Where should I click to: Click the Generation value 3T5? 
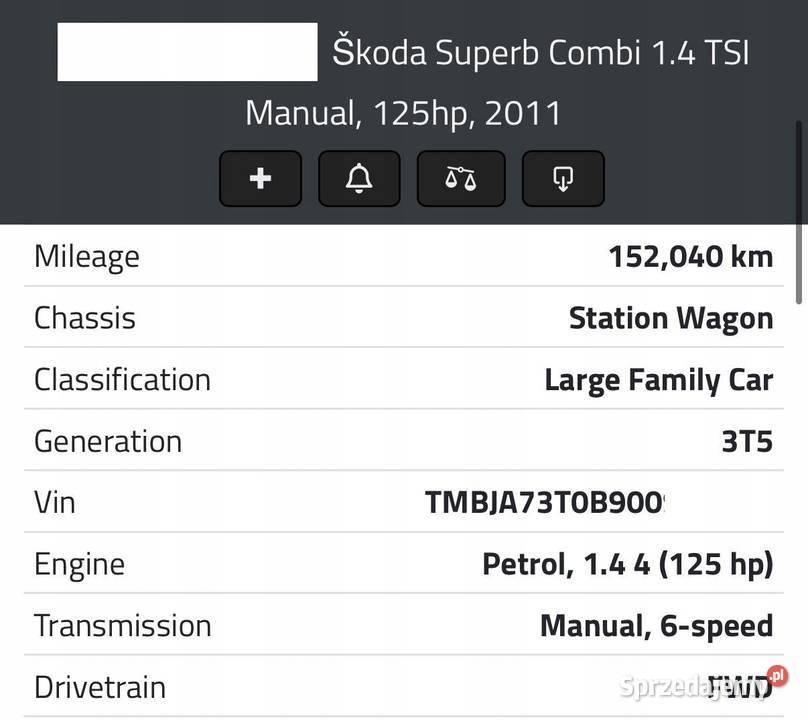coord(747,439)
